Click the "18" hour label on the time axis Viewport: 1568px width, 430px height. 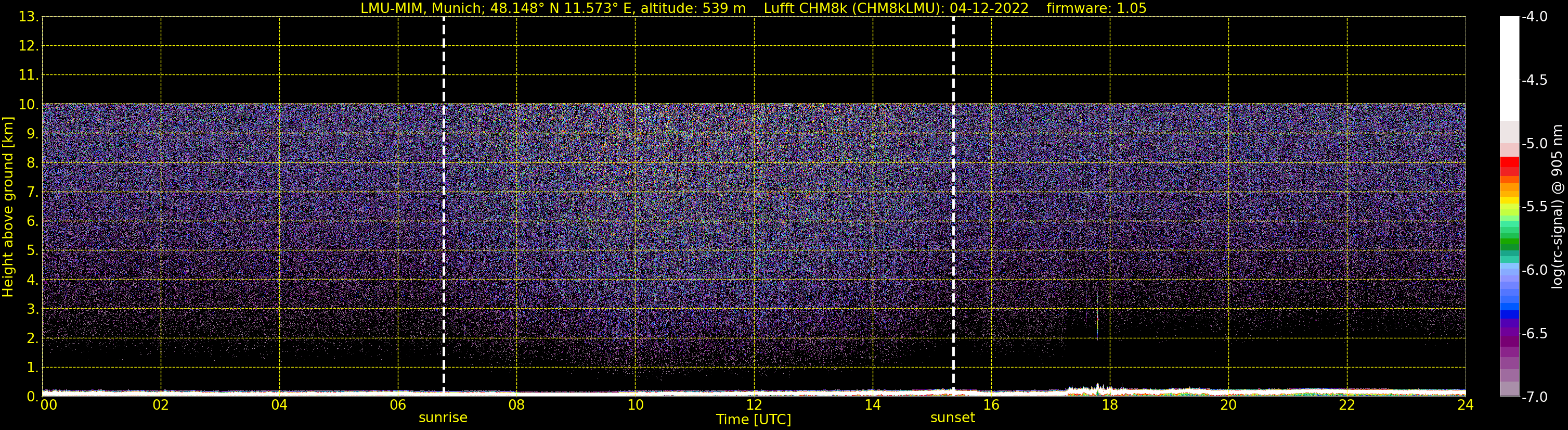pos(1110,405)
